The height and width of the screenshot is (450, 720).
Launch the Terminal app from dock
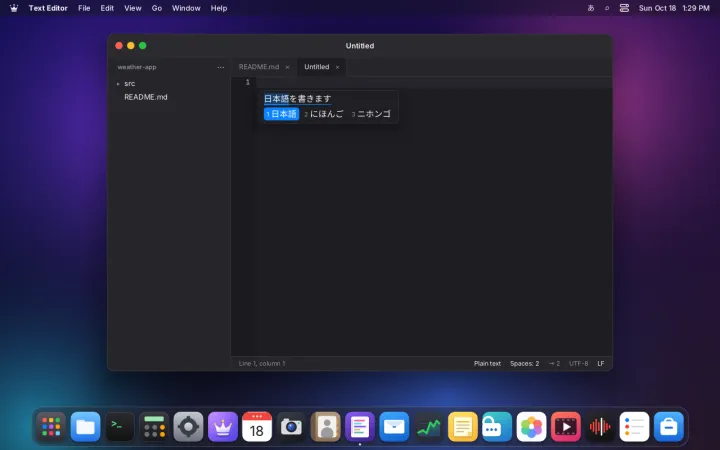pos(120,427)
